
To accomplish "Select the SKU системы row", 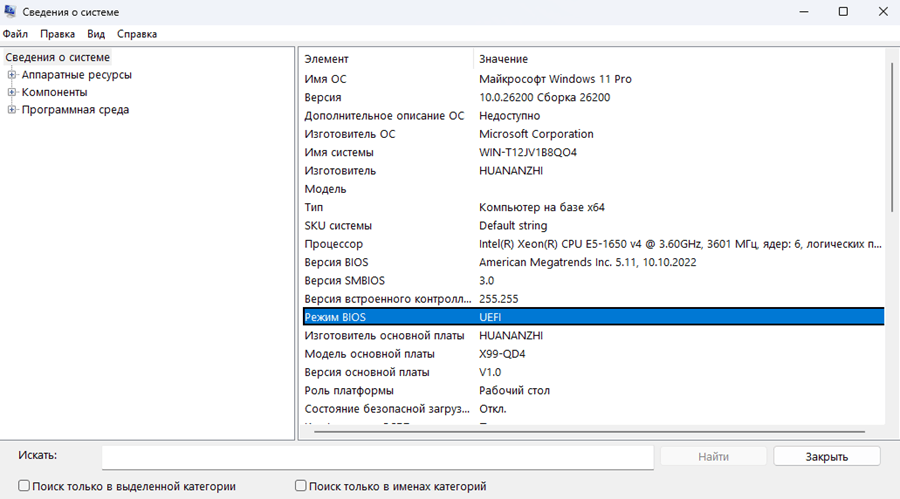I will click(593, 226).
